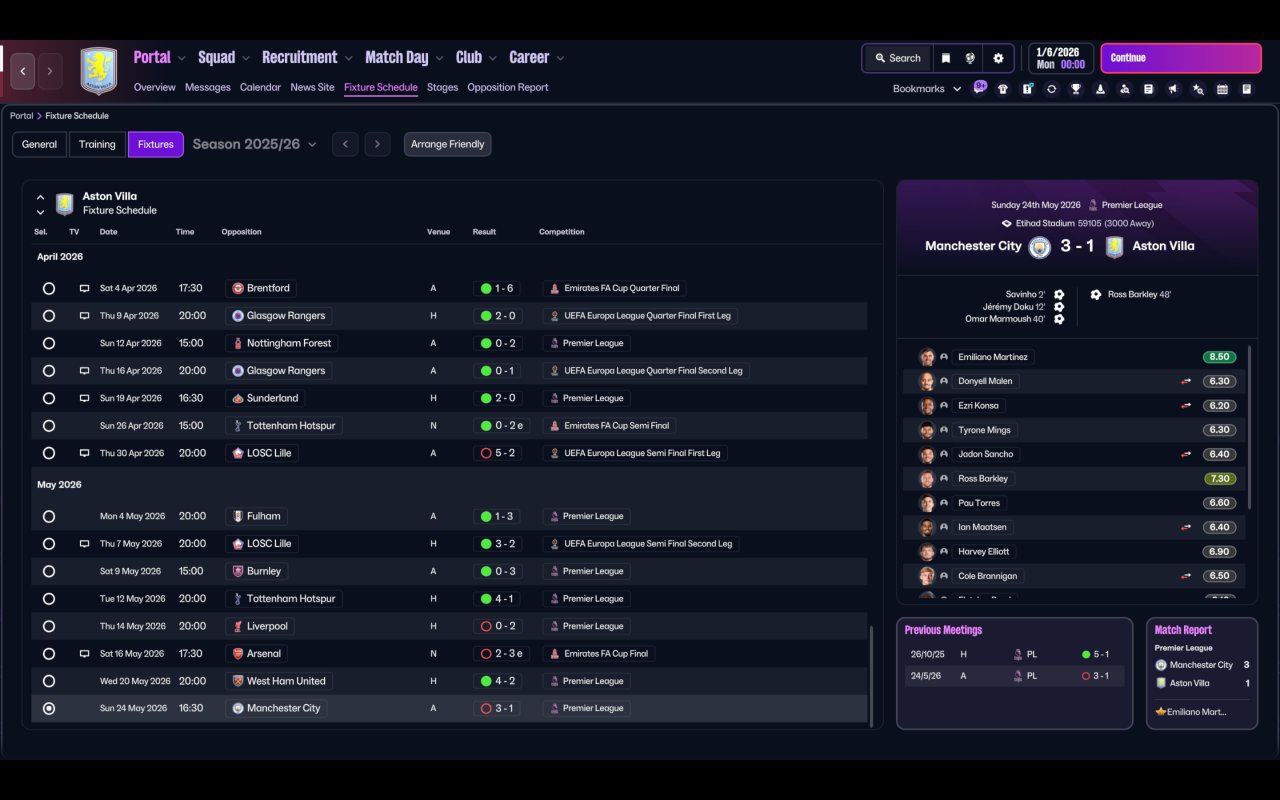1280x800 pixels.
Task: Open the Stages tab
Action: coord(442,87)
